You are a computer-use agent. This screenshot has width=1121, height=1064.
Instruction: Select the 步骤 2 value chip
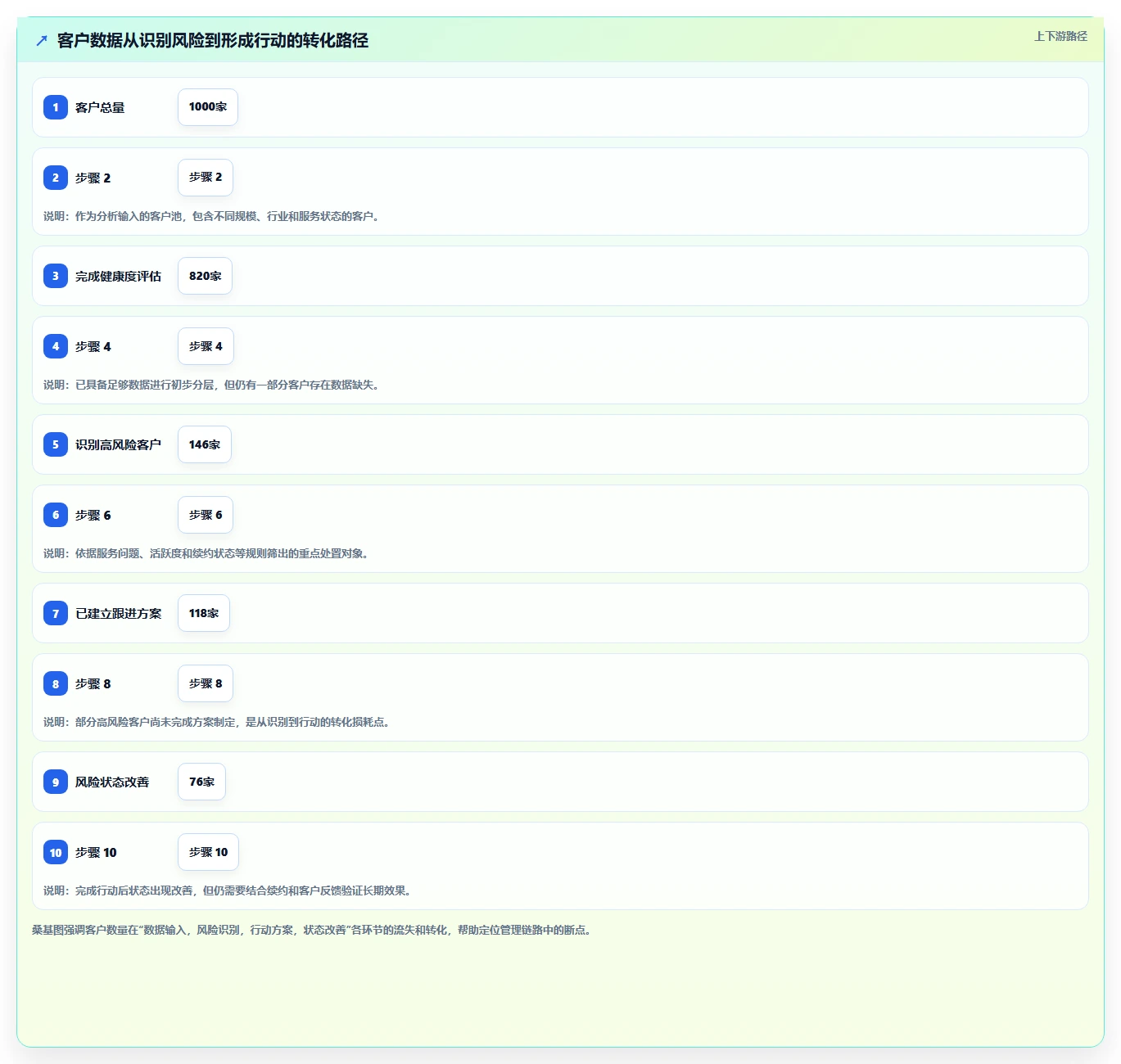pyautogui.click(x=206, y=178)
